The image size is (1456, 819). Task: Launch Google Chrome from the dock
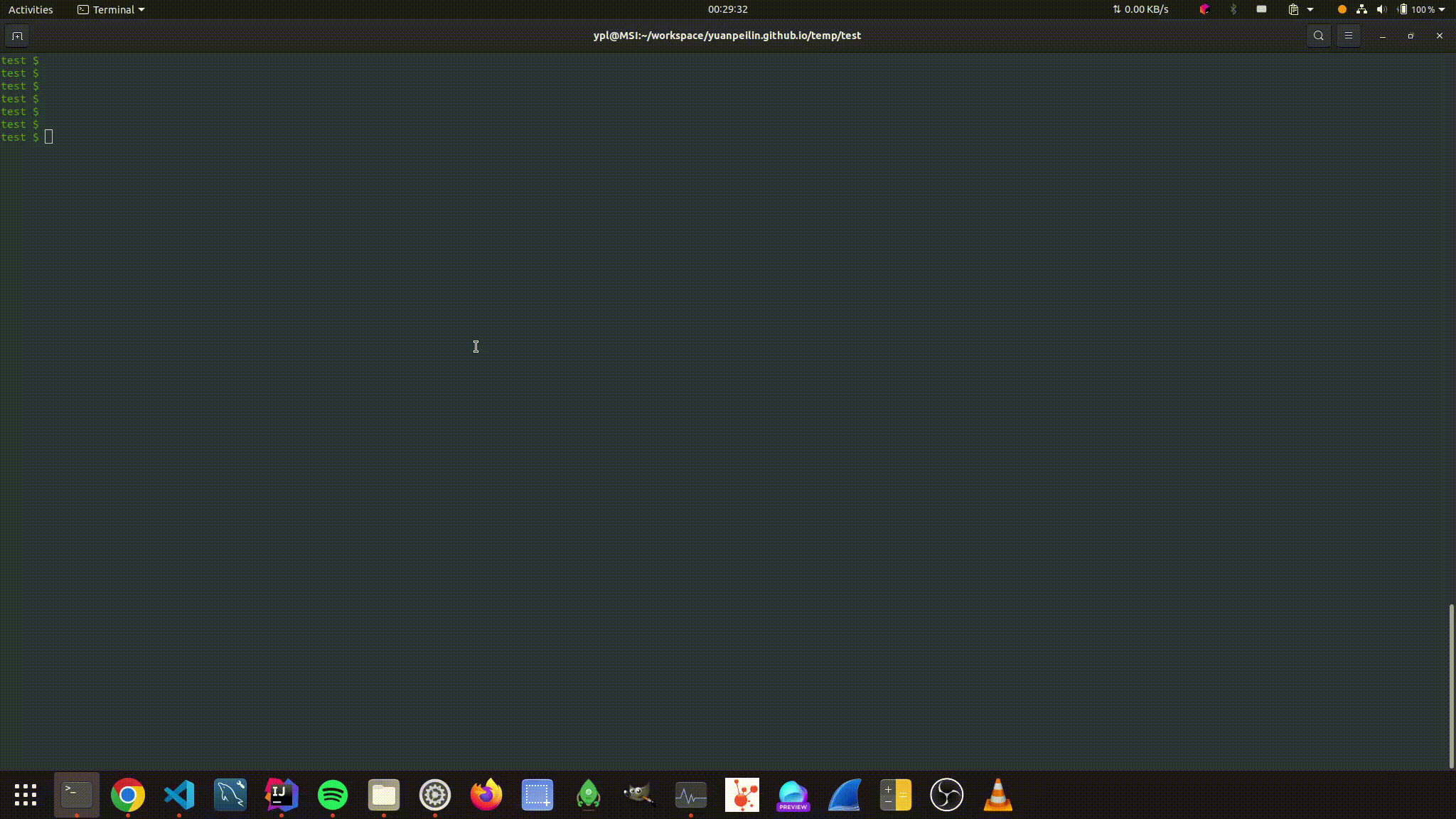(128, 795)
